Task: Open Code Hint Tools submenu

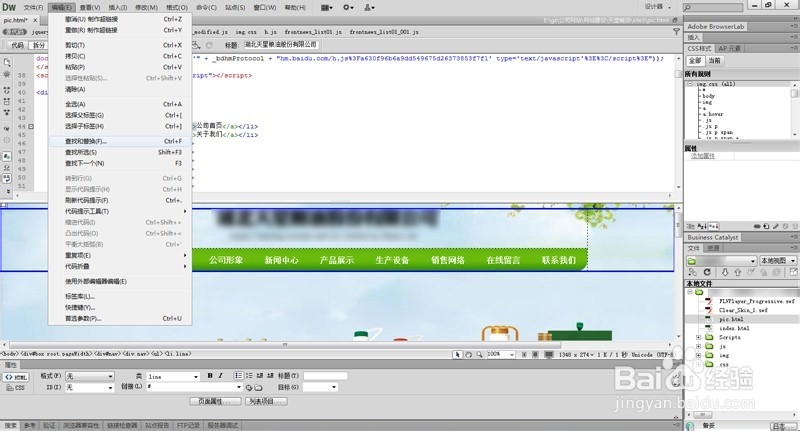Action: pyautogui.click(x=120, y=211)
